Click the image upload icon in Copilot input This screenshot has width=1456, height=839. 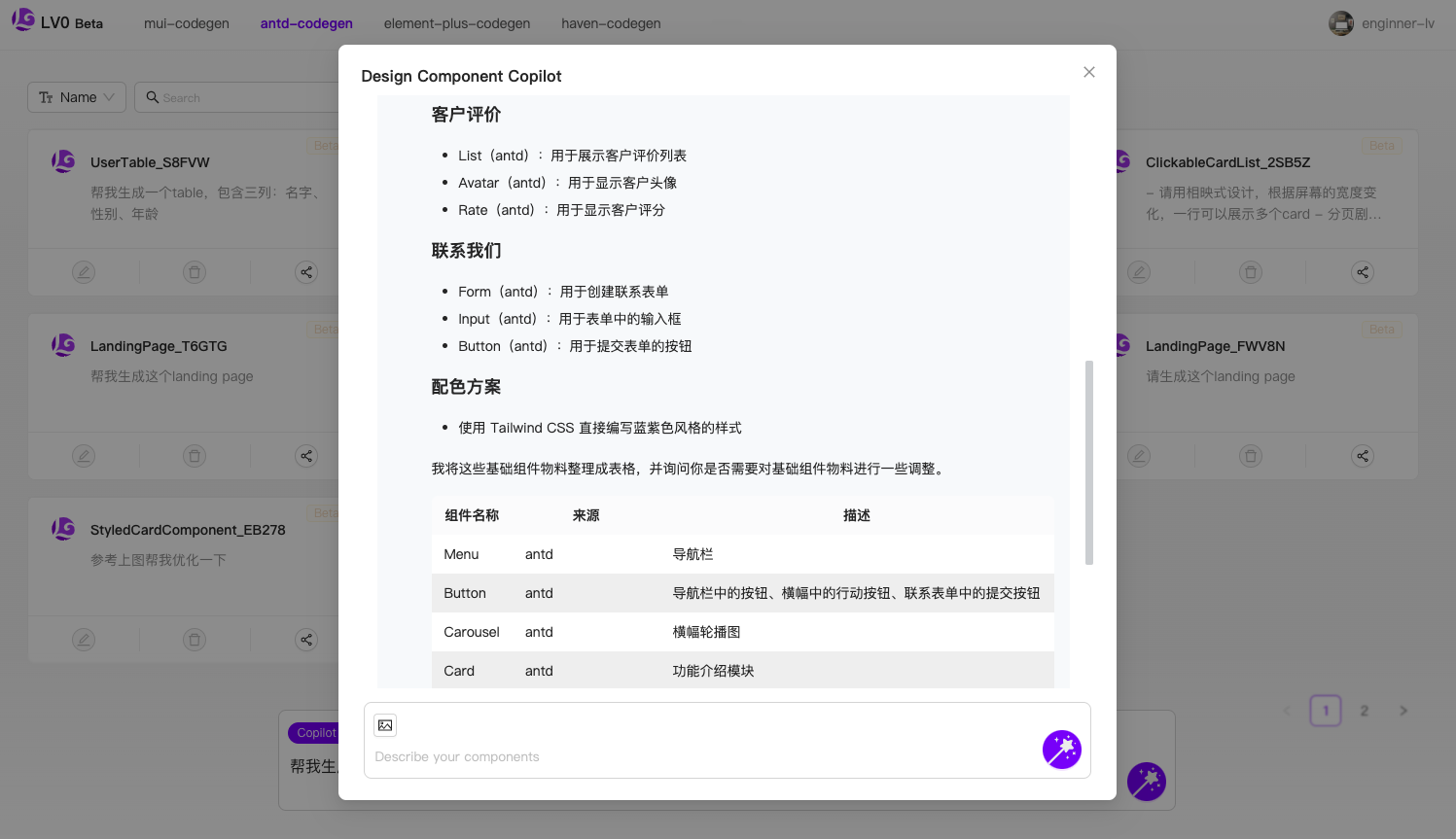384,725
